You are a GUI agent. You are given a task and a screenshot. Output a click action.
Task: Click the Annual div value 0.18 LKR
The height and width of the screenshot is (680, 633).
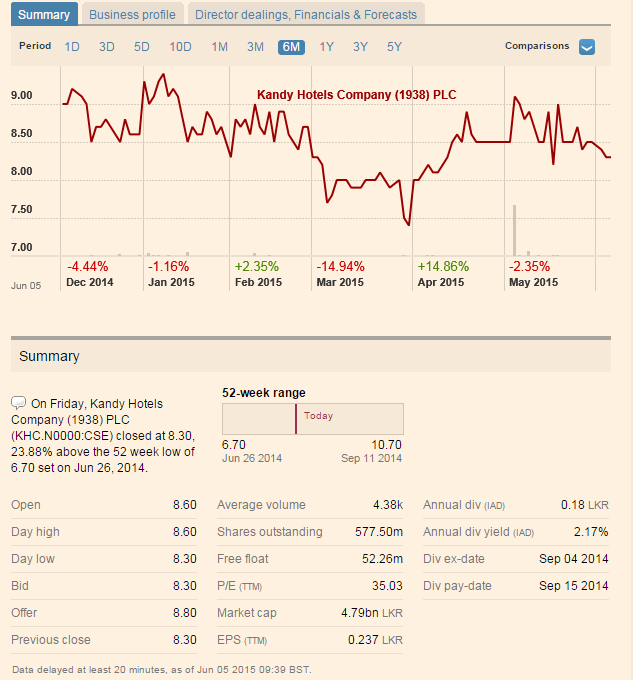point(585,505)
